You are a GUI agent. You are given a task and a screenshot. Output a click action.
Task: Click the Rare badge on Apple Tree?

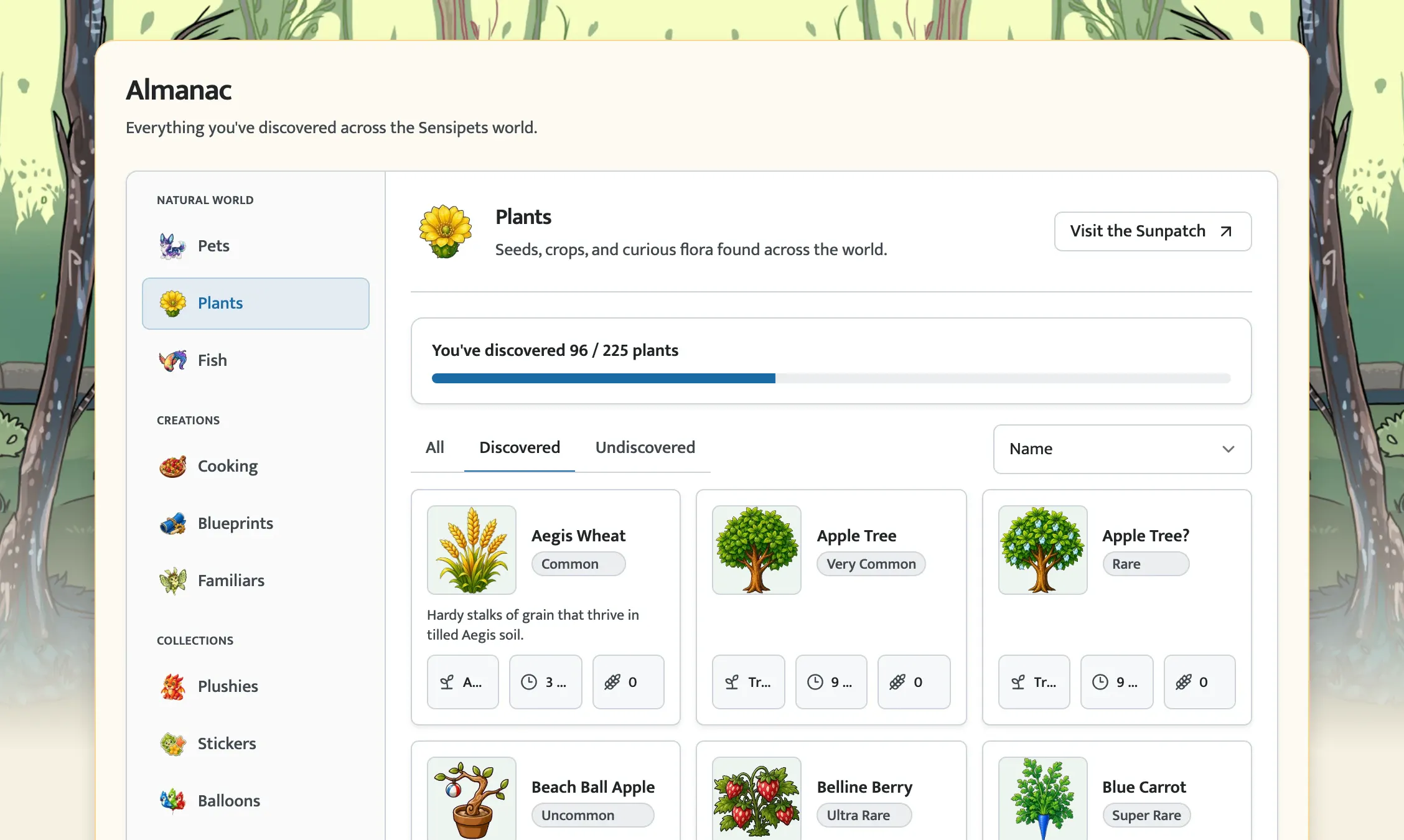[1146, 564]
